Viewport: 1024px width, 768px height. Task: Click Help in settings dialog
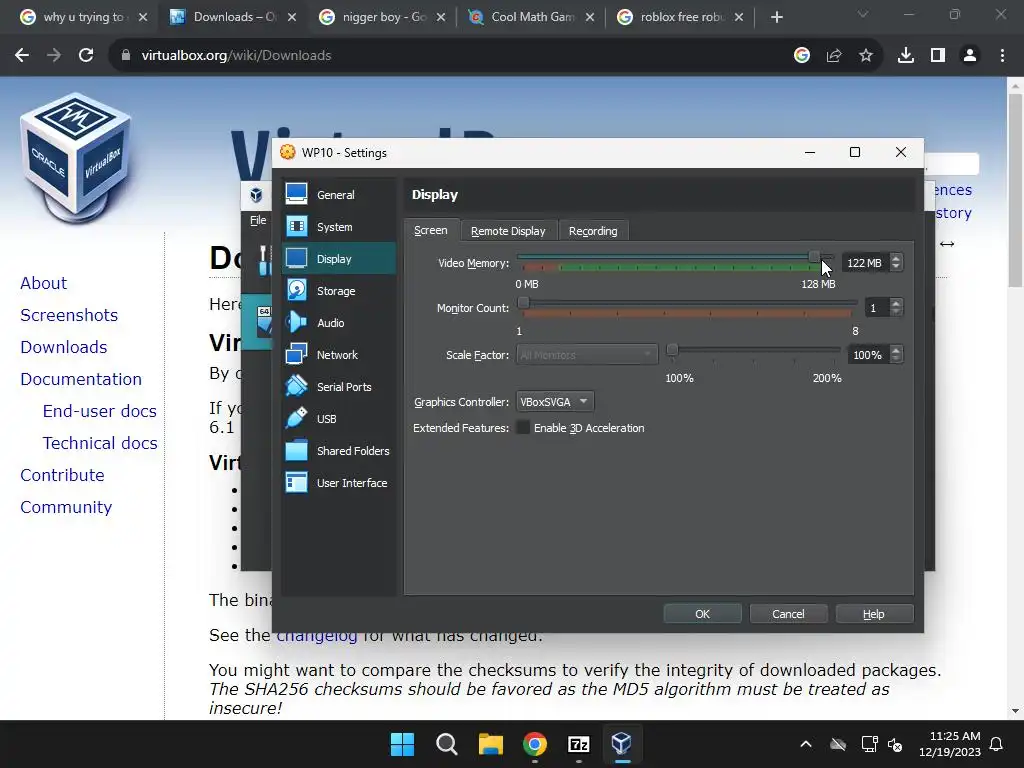pyautogui.click(x=874, y=614)
